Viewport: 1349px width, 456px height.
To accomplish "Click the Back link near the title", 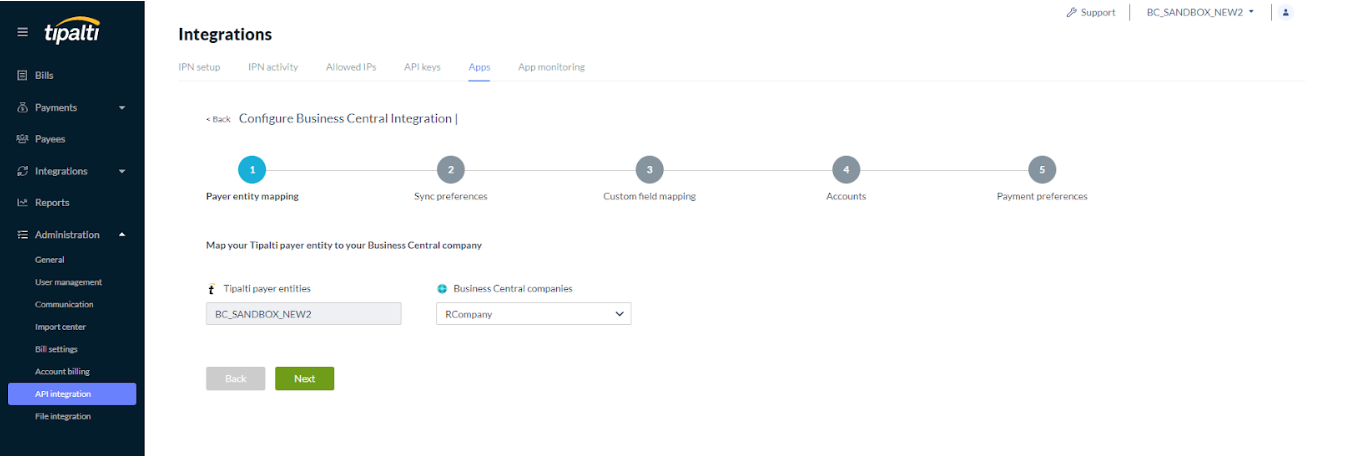I will [218, 119].
